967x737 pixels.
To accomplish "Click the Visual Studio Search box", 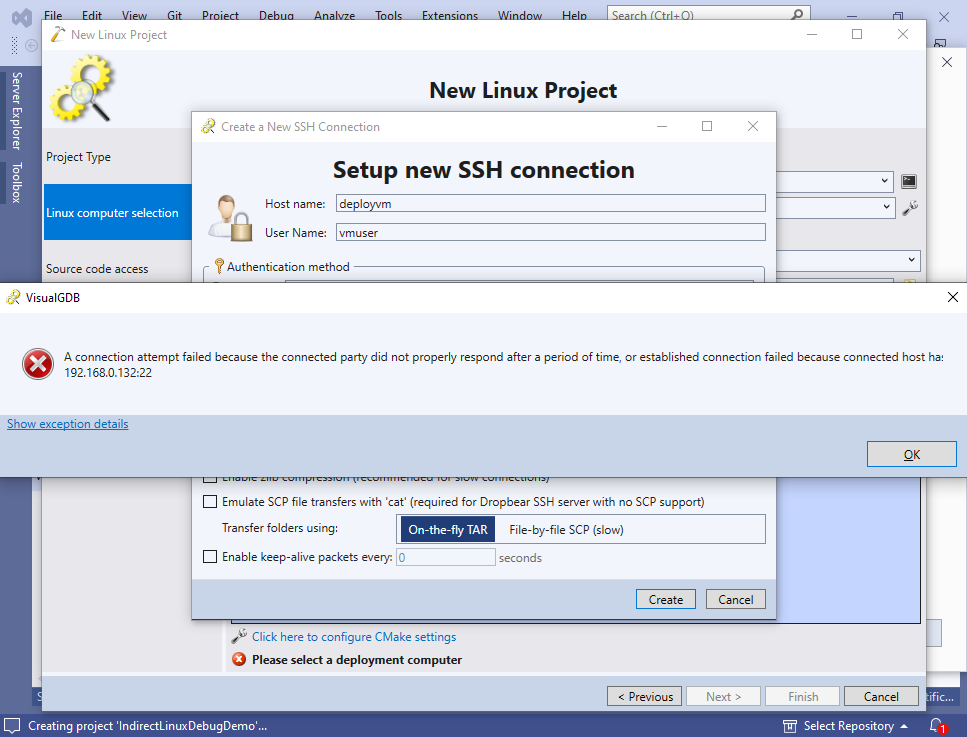I will pos(709,14).
